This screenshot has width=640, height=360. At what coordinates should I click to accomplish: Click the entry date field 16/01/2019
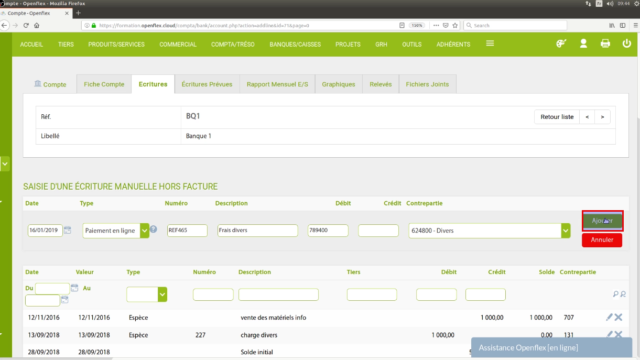click(45, 230)
